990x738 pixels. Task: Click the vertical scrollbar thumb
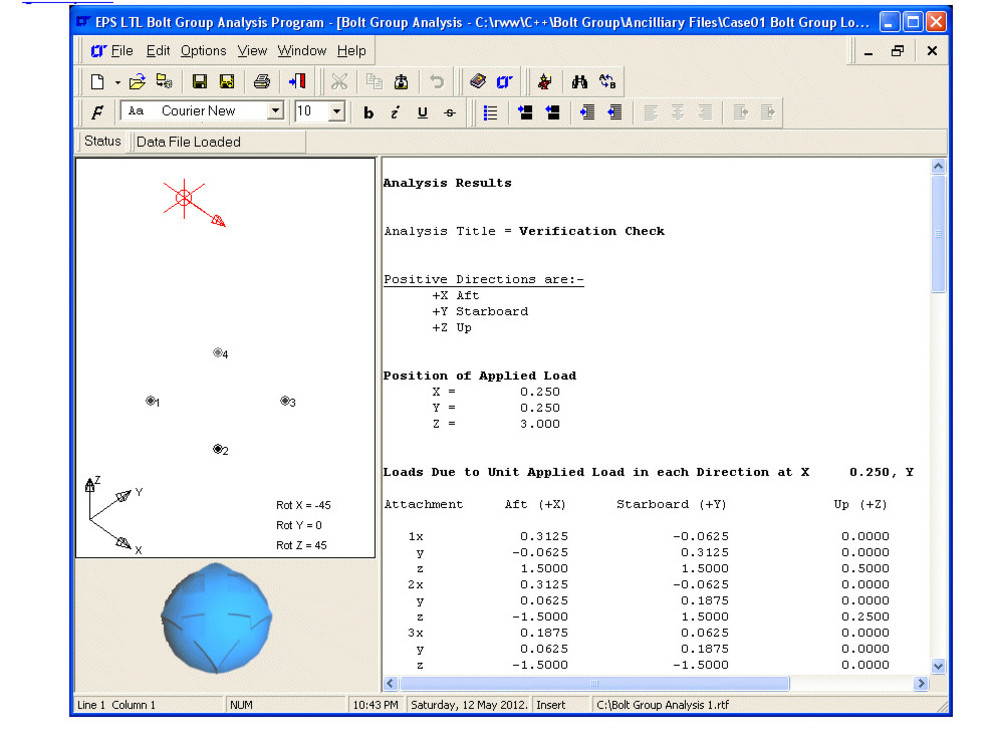click(938, 234)
